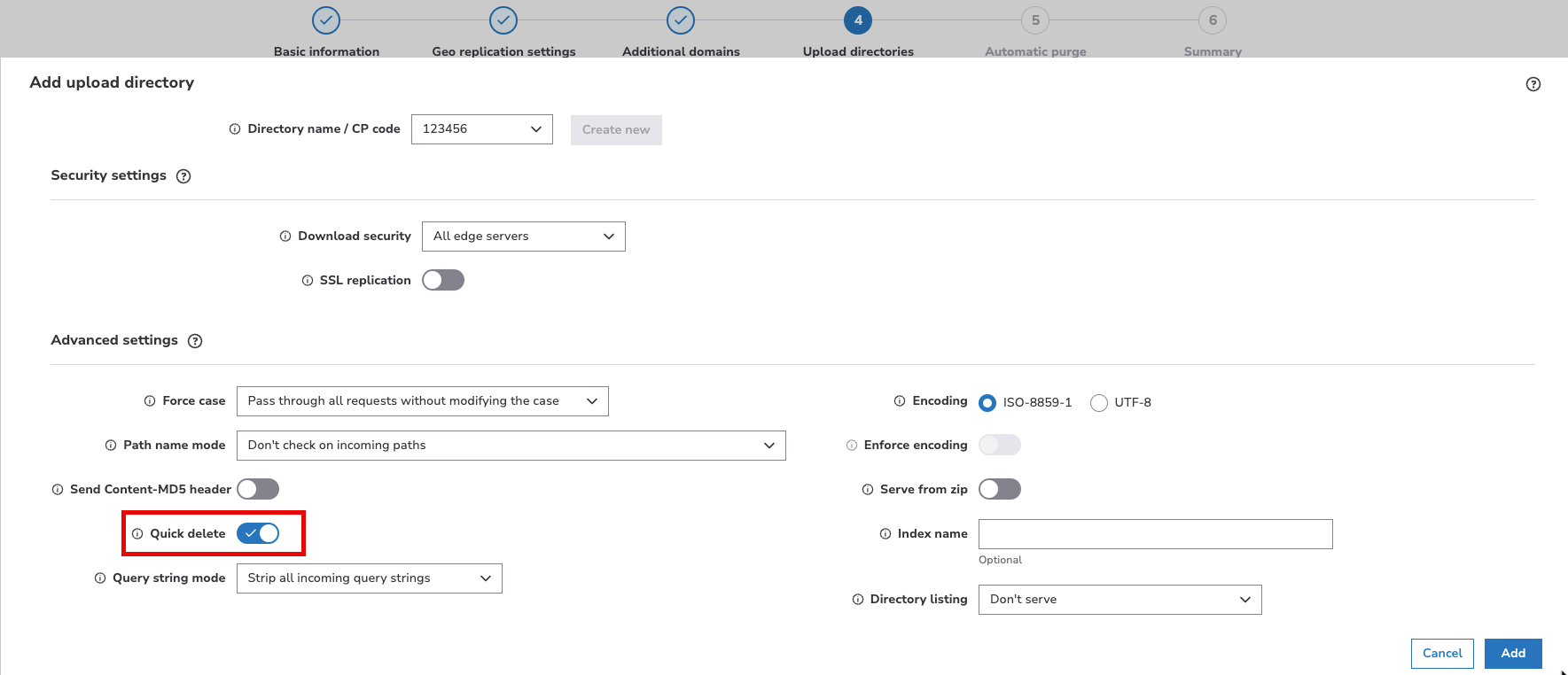Click the Index name input field
1568x675 pixels.
[1155, 534]
